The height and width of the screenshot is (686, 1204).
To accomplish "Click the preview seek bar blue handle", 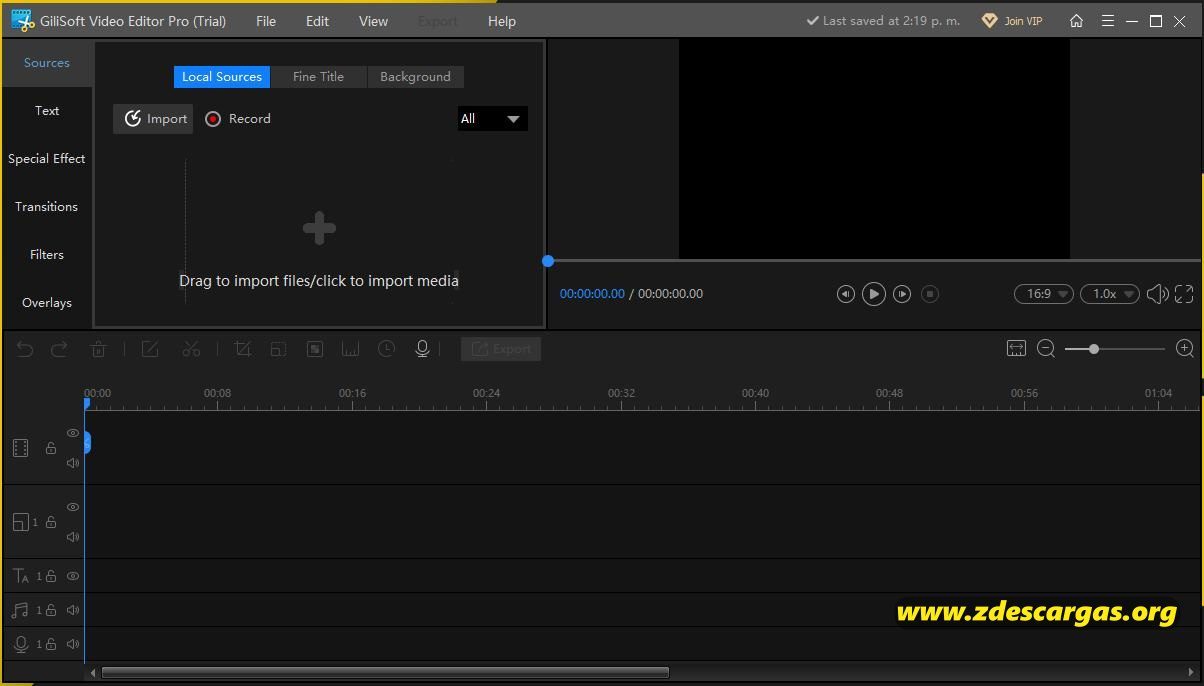I will pyautogui.click(x=548, y=261).
